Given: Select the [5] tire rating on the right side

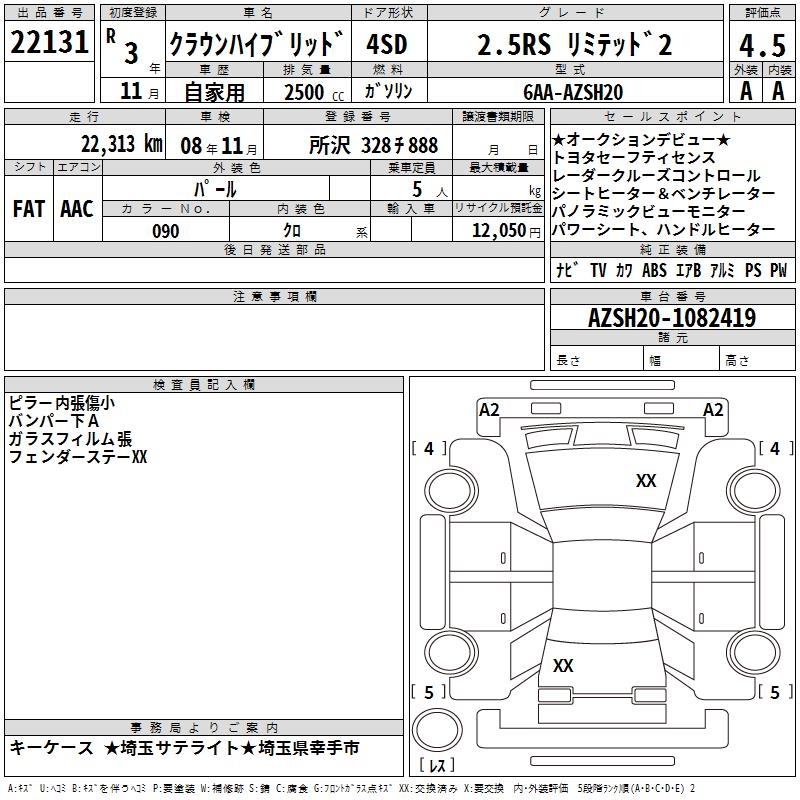Looking at the screenshot, I should pyautogui.click(x=773, y=692).
